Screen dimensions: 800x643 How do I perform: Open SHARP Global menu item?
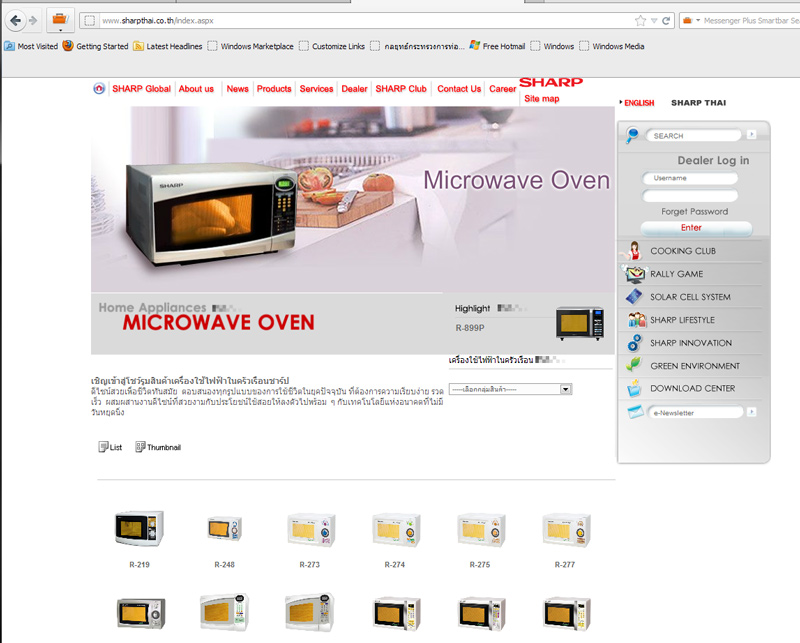(141, 89)
